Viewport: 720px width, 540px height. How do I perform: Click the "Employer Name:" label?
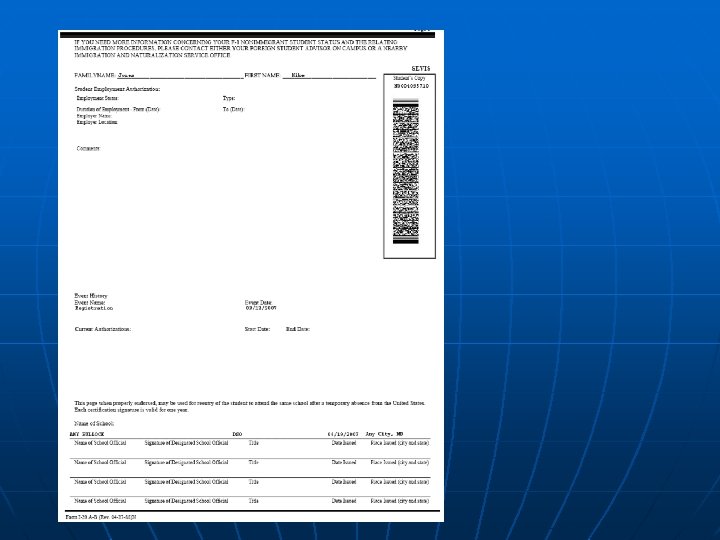(x=94, y=116)
